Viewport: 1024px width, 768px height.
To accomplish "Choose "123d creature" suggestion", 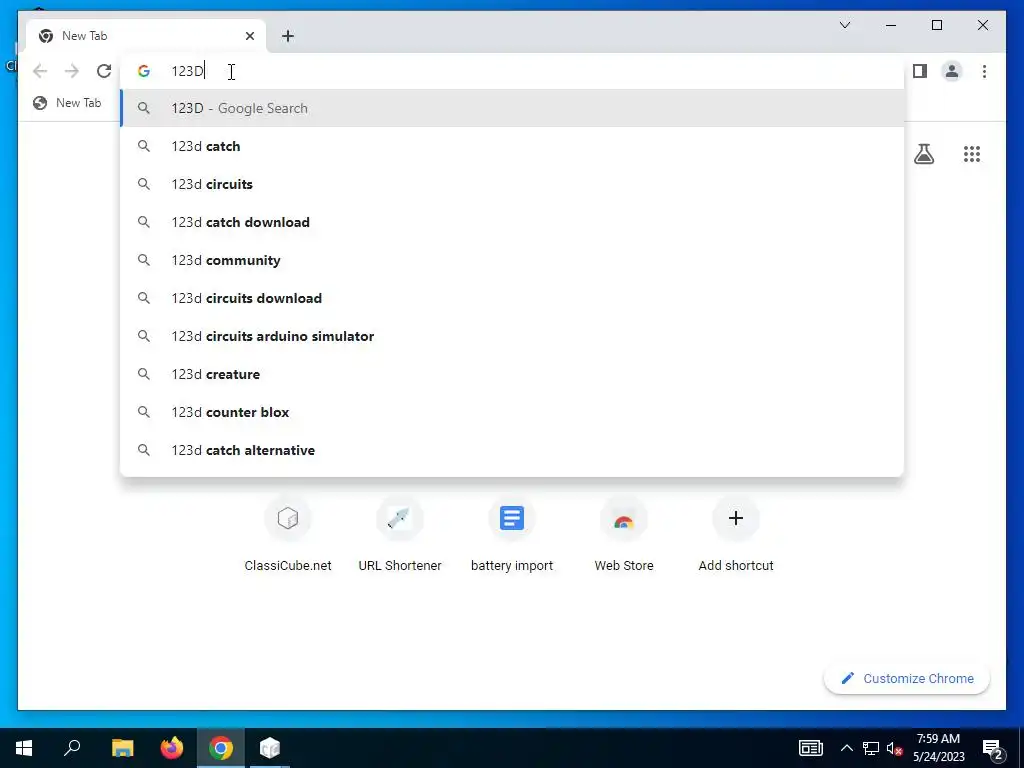I will 513,374.
